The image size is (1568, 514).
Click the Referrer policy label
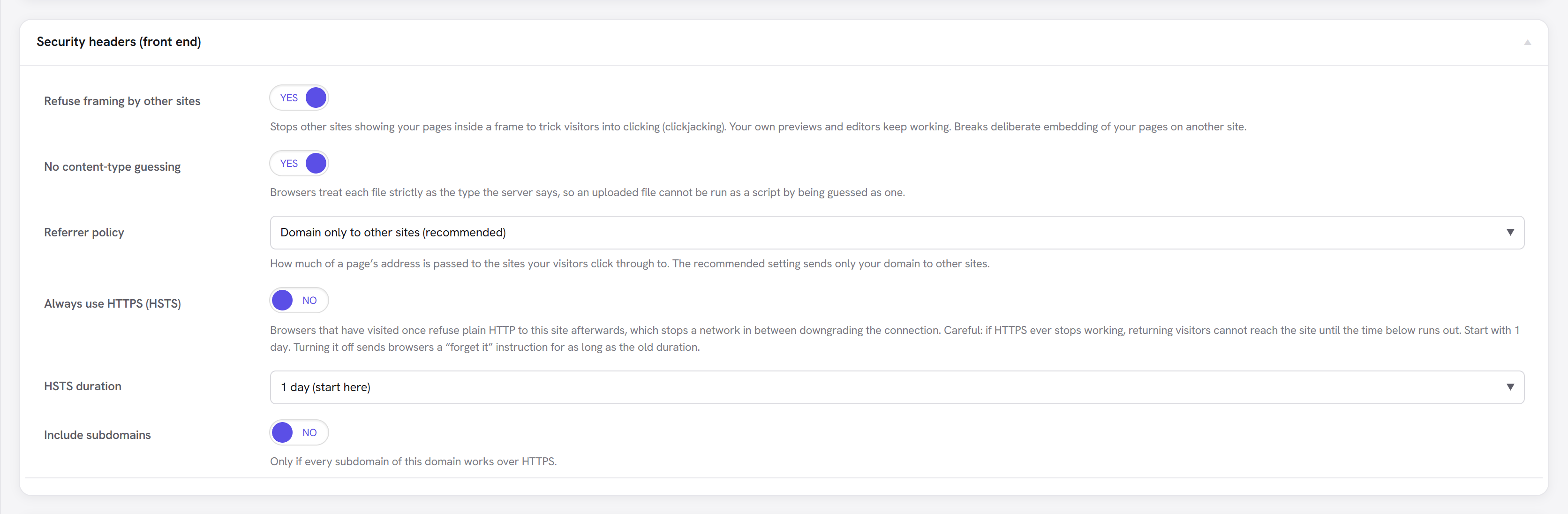point(84,233)
